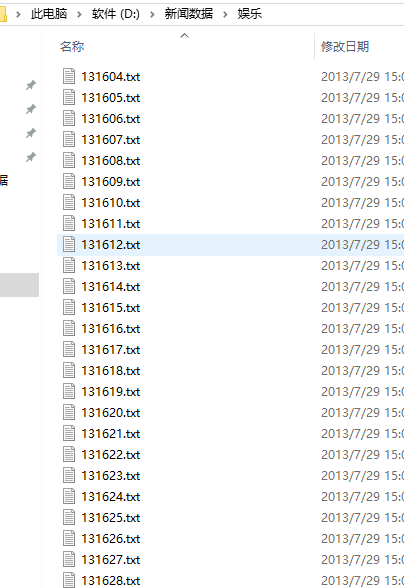The width and height of the screenshot is (404, 588).
Task: Click the text file icon of 131604.txt
Action: click(x=69, y=76)
